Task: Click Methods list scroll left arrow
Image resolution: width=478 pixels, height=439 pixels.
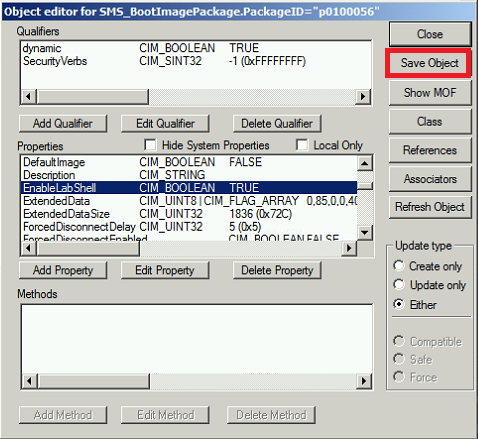Action: pyautogui.click(x=30, y=381)
